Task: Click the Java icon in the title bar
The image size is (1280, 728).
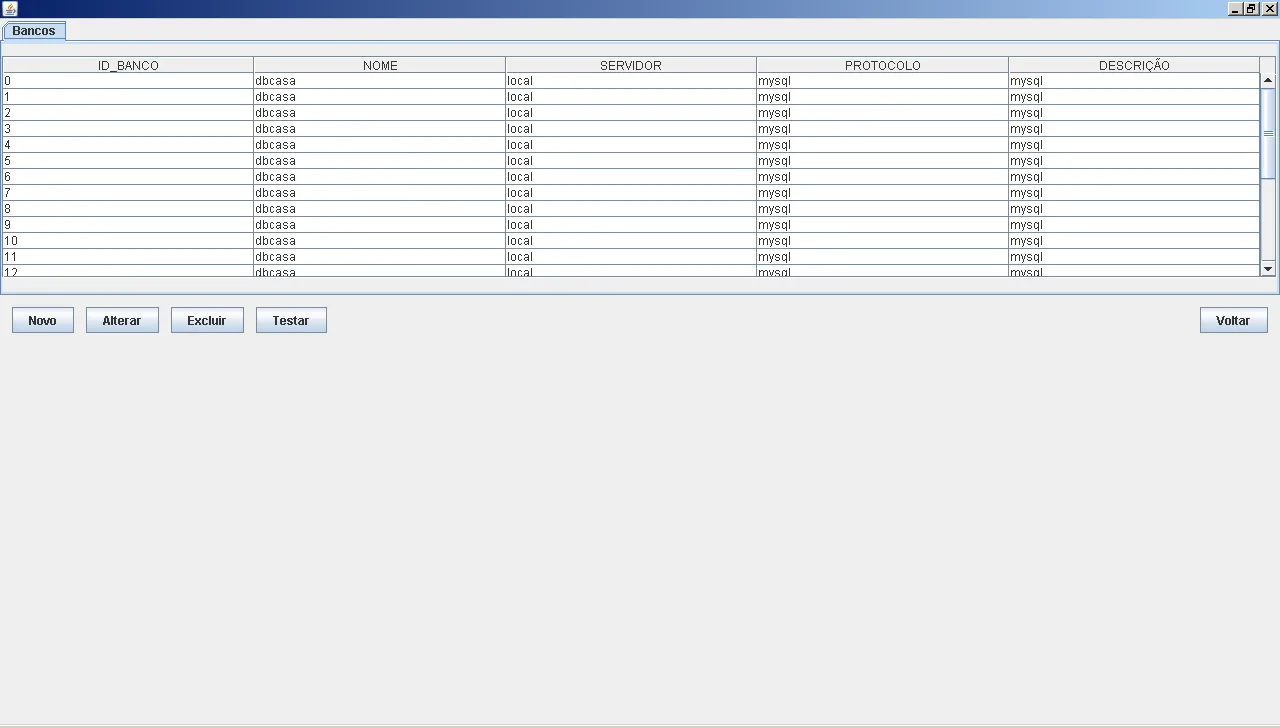Action: [10, 8]
